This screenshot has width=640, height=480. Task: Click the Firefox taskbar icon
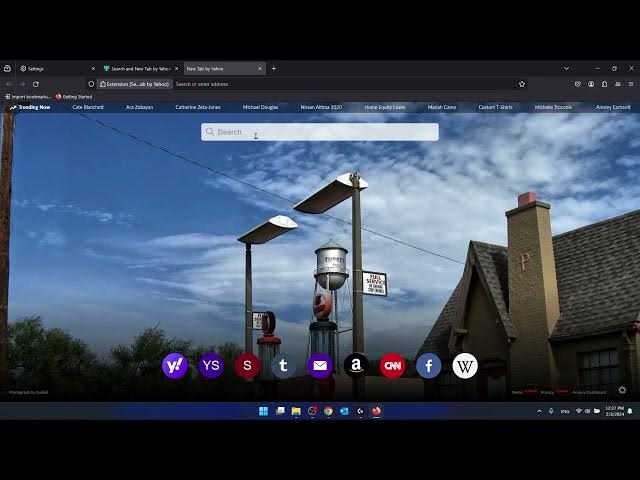pos(376,411)
